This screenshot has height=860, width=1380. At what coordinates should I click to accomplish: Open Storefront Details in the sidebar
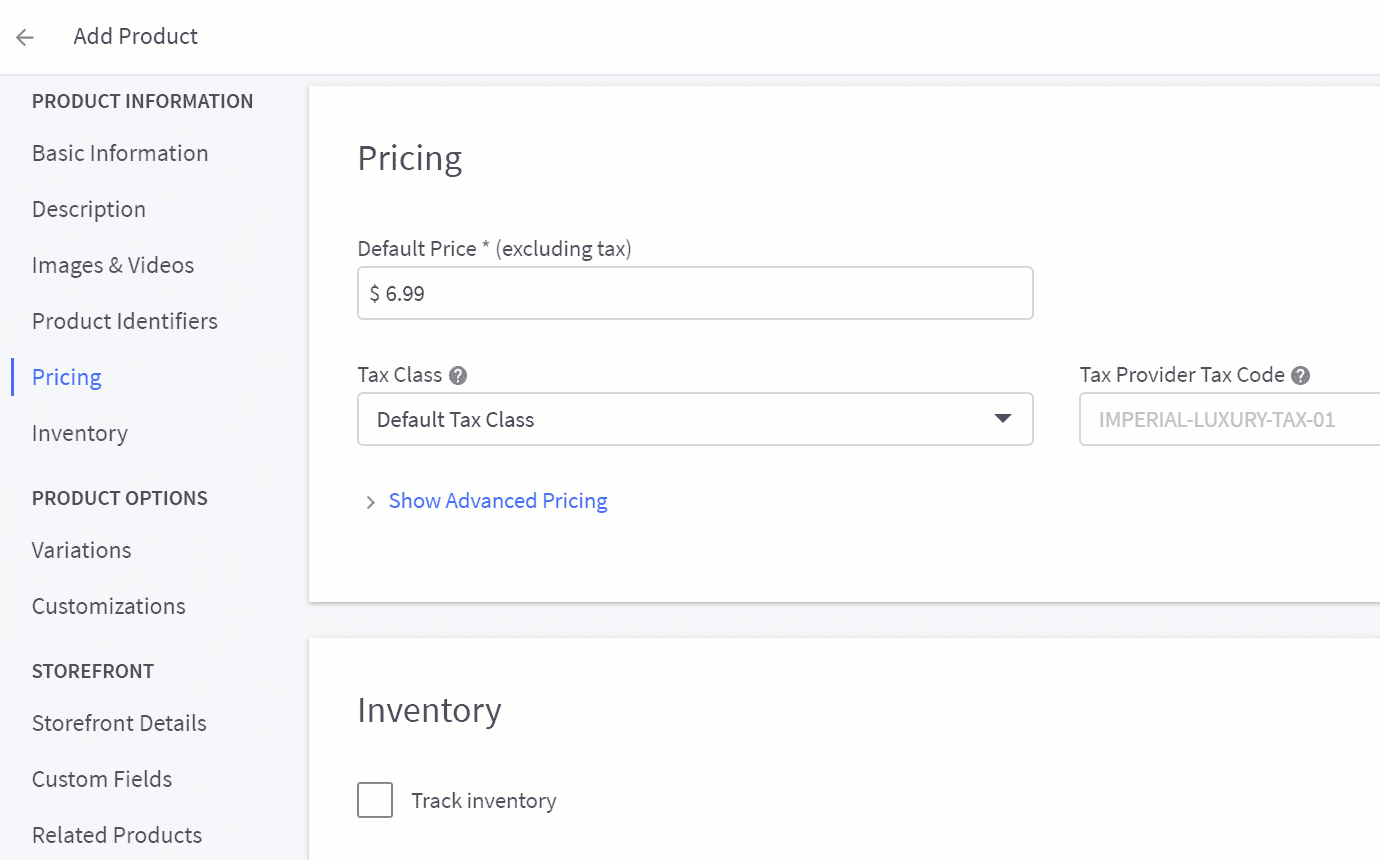(119, 723)
